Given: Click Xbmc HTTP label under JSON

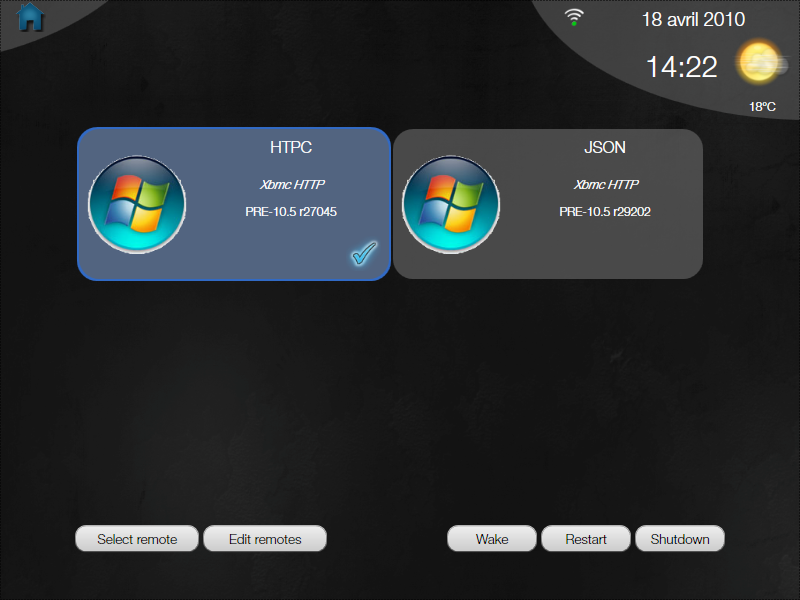Looking at the screenshot, I should click(606, 185).
